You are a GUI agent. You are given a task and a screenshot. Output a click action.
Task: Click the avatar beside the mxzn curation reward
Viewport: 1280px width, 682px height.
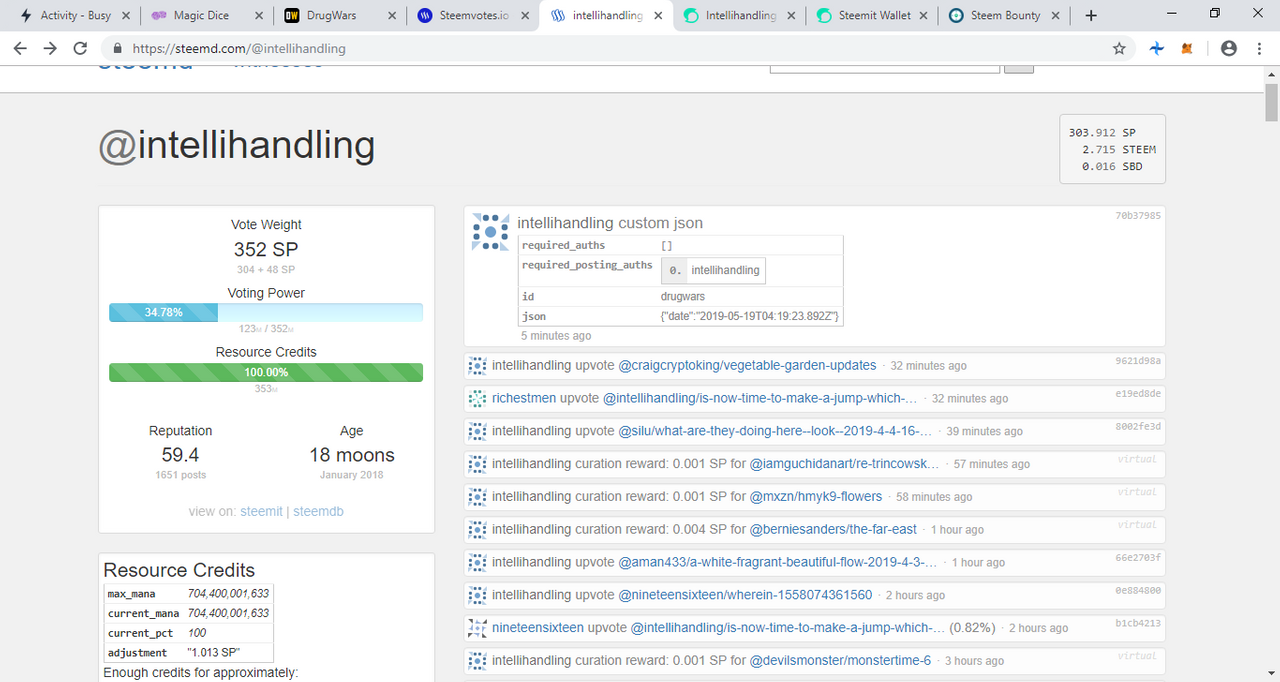[x=478, y=496]
